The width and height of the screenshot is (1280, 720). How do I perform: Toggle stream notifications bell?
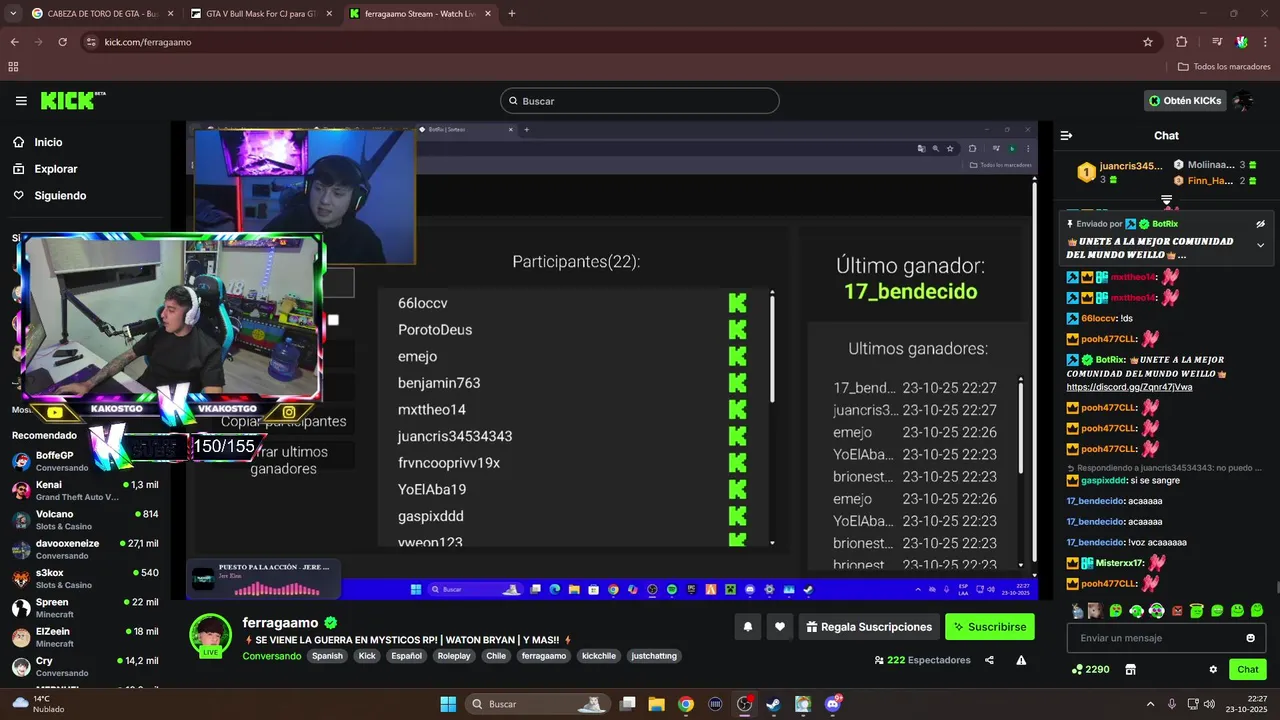click(747, 627)
